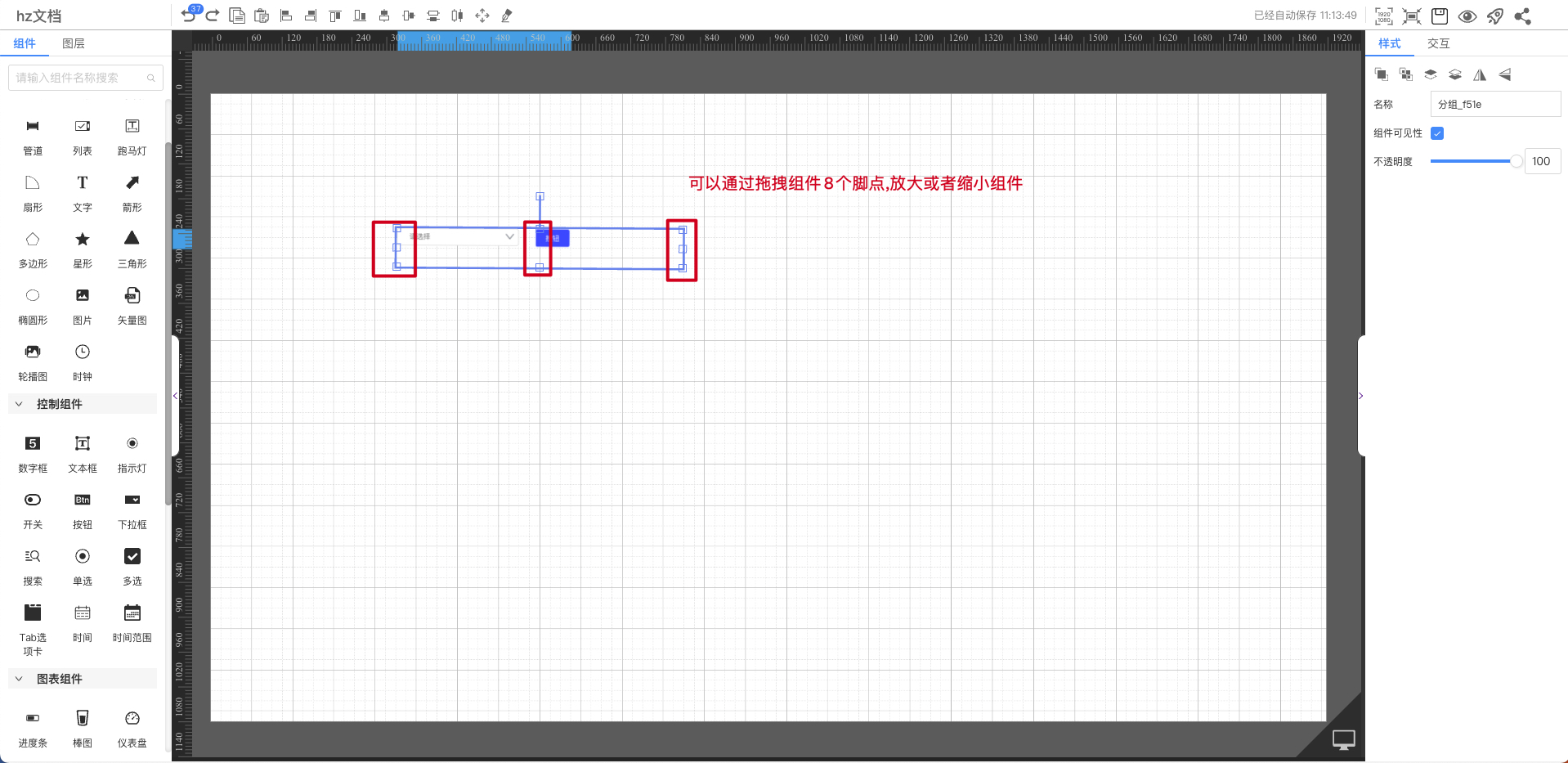
Task: Align selected components to top
Action: [335, 16]
